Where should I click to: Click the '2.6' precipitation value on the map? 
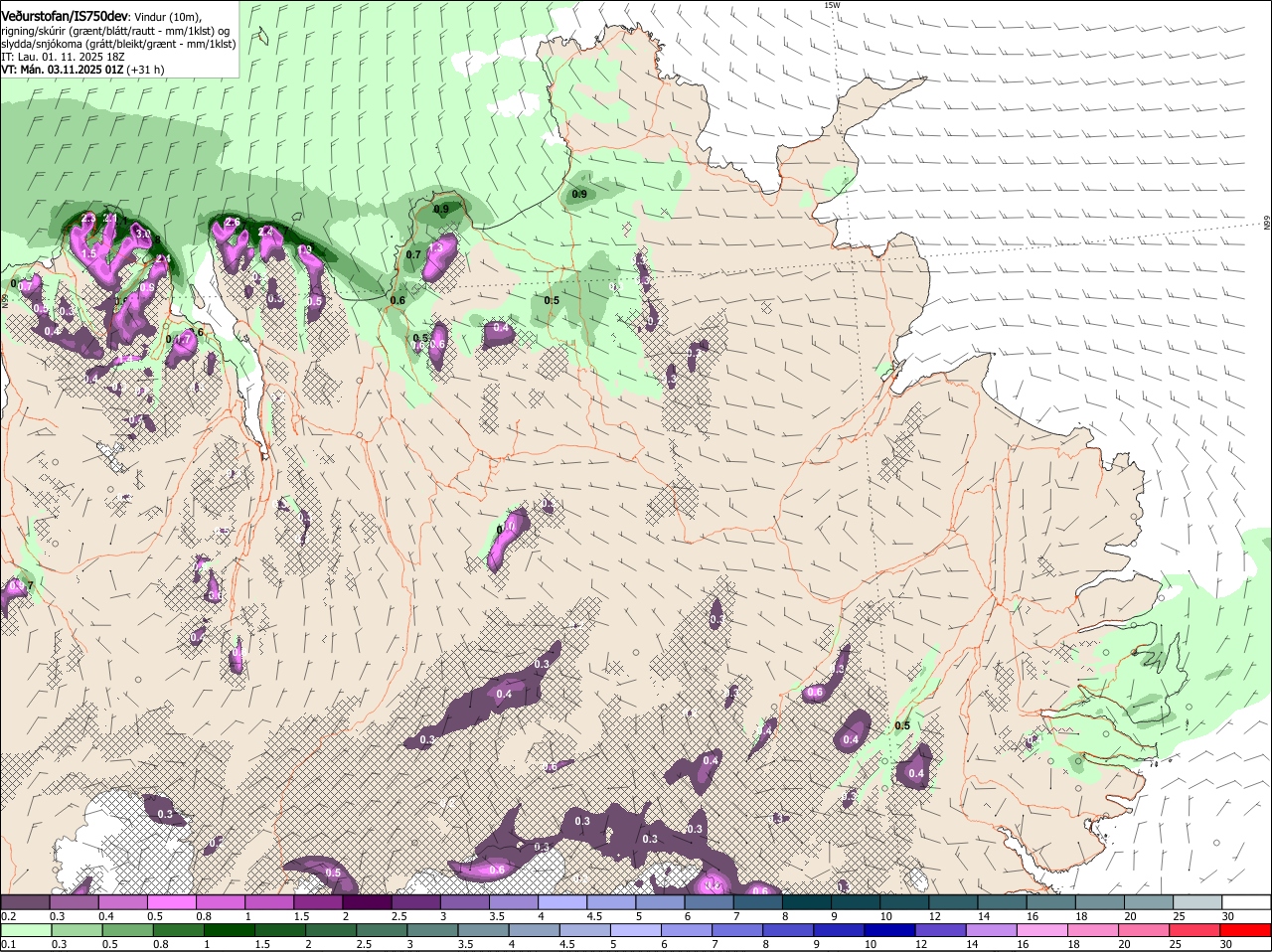pos(234,223)
